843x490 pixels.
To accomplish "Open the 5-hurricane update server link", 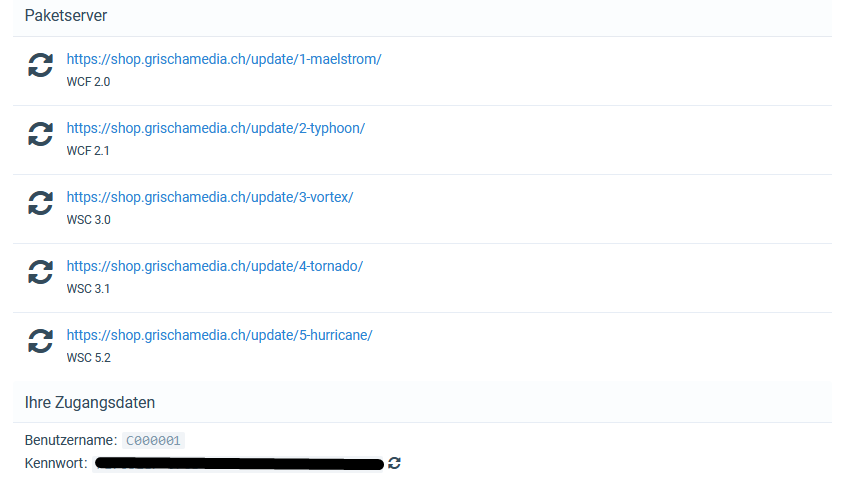I will 219,335.
